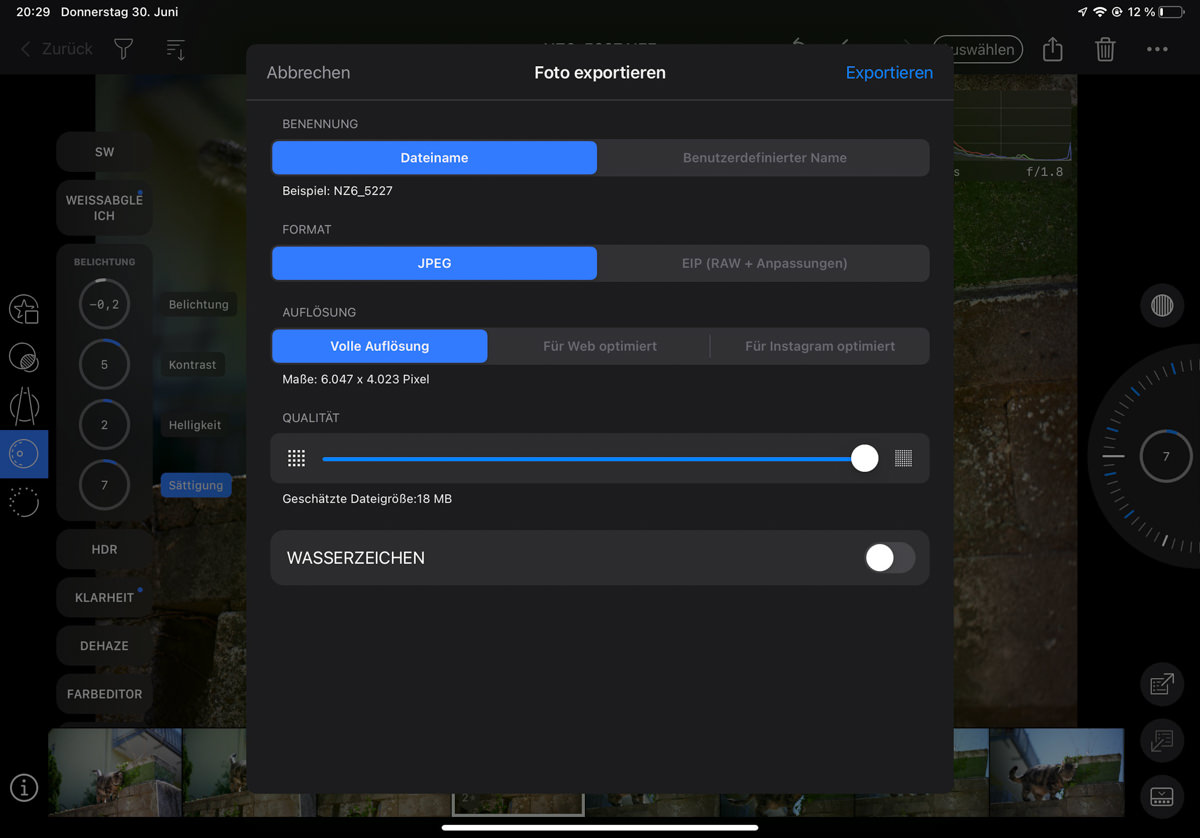Click the filter funnel icon

(123, 49)
